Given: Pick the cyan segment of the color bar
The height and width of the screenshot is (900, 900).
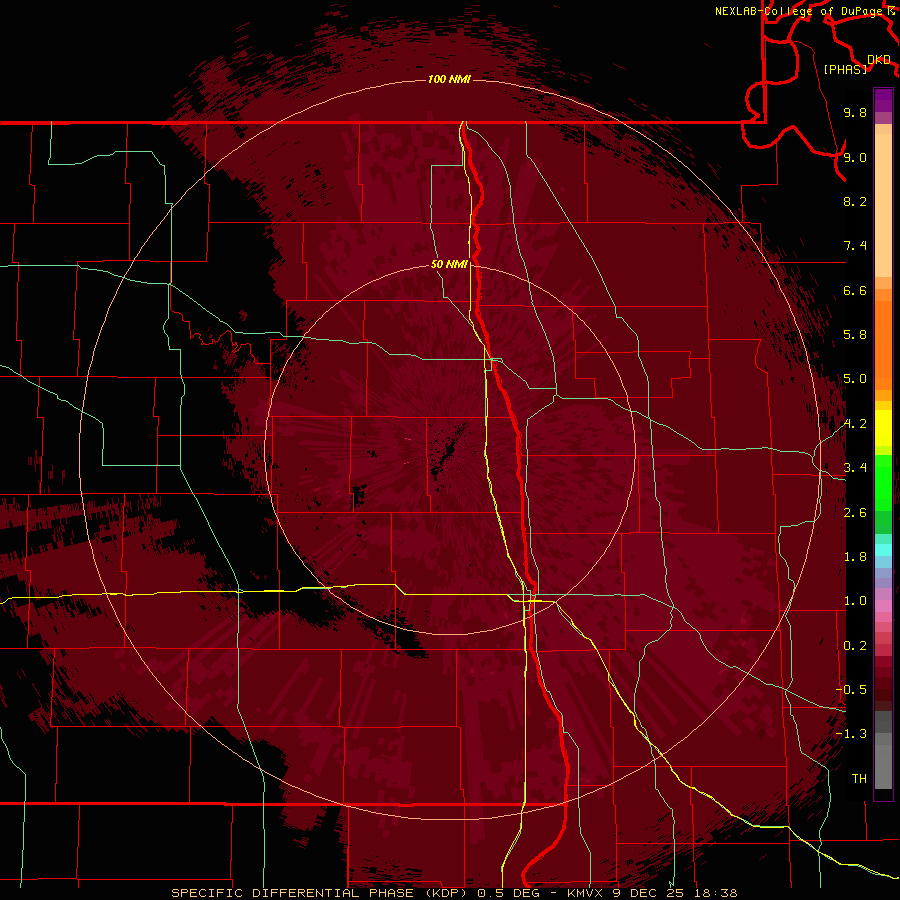Looking at the screenshot, I should tap(883, 549).
